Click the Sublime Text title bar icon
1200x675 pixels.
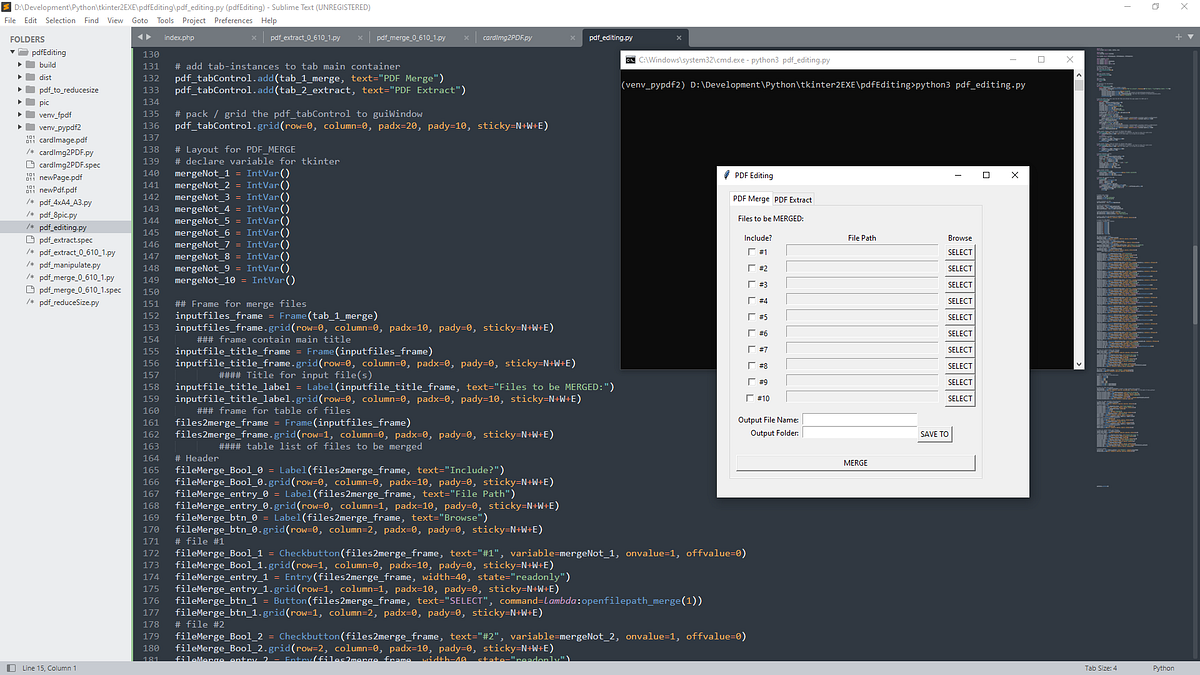tap(6, 6)
